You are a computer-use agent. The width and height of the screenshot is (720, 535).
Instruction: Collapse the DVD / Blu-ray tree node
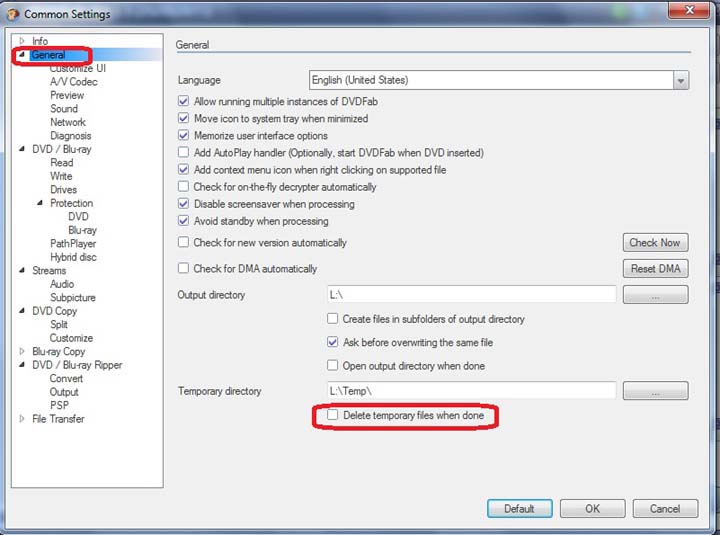[22, 149]
